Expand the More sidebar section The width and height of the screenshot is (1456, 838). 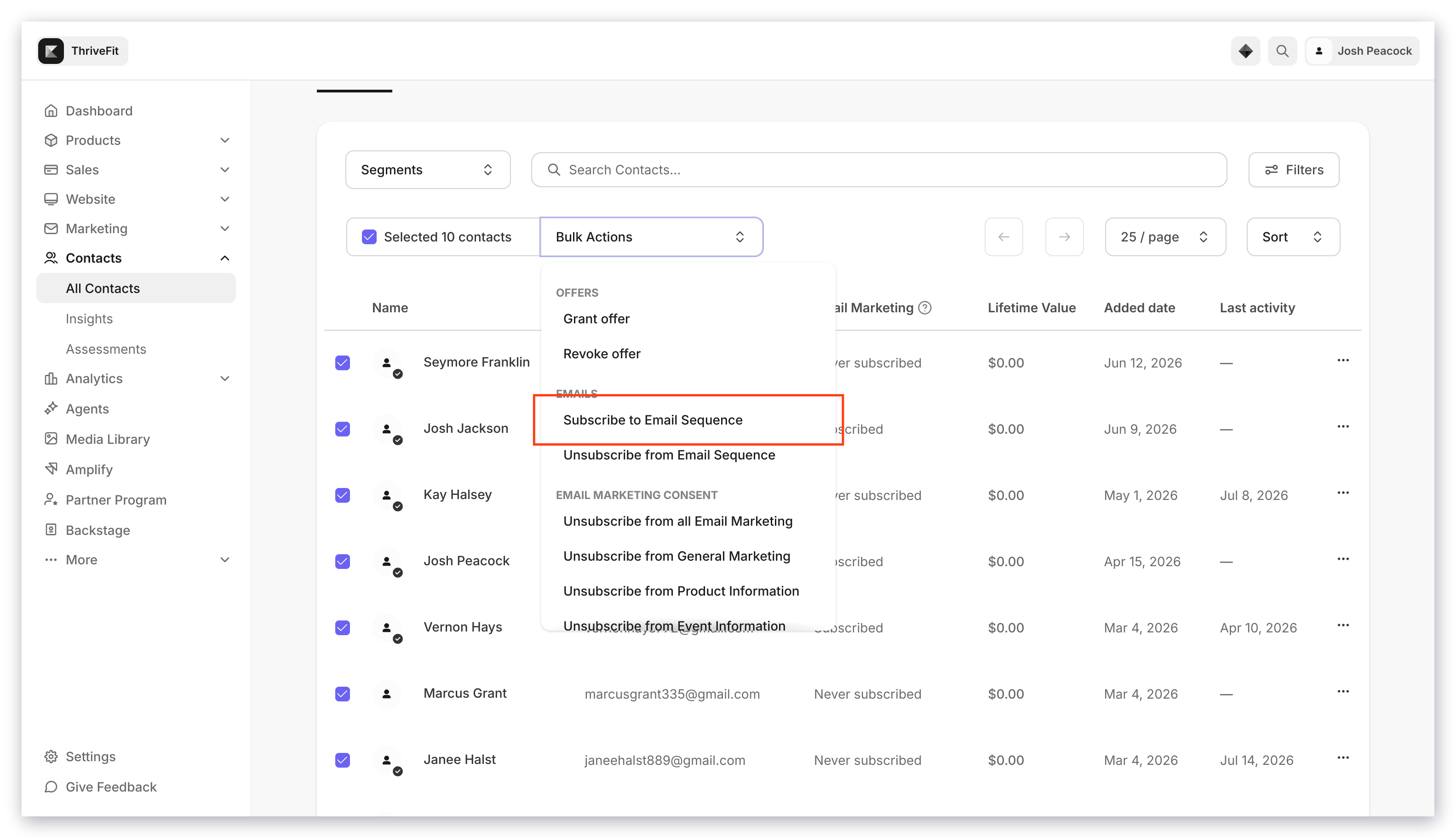tap(224, 559)
